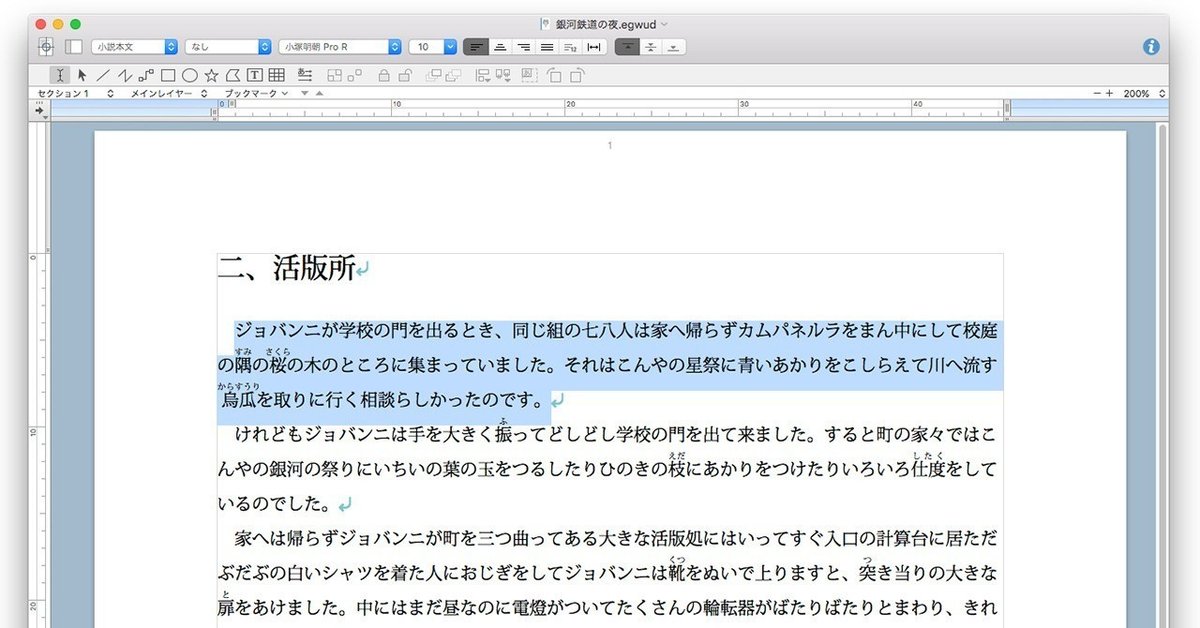The image size is (1200, 628).
Task: Set paragraph alignment to left
Action: (x=476, y=47)
